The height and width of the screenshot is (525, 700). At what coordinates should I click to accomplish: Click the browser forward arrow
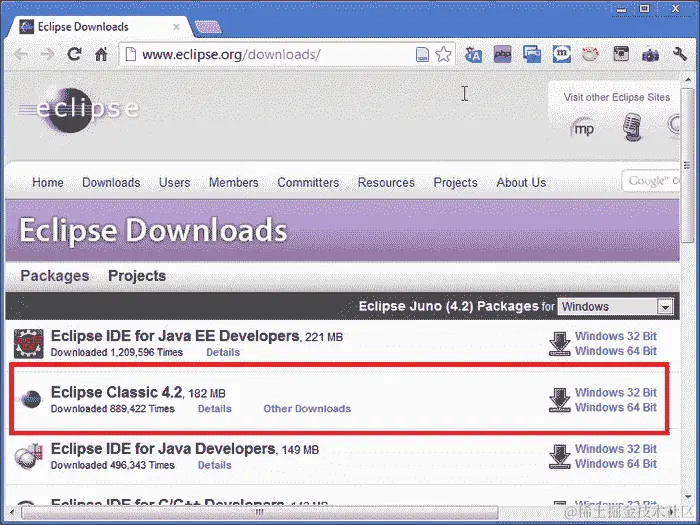pos(47,54)
